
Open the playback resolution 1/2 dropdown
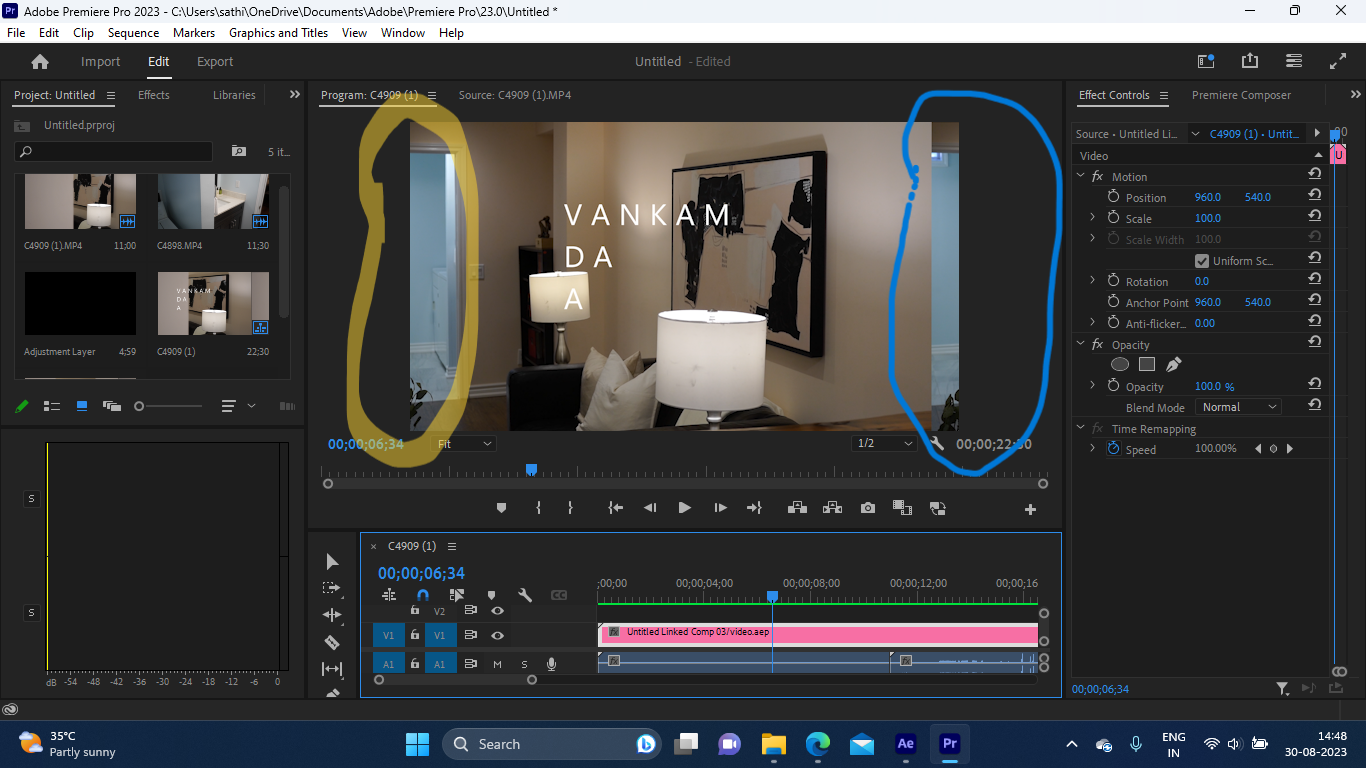pyautogui.click(x=884, y=443)
